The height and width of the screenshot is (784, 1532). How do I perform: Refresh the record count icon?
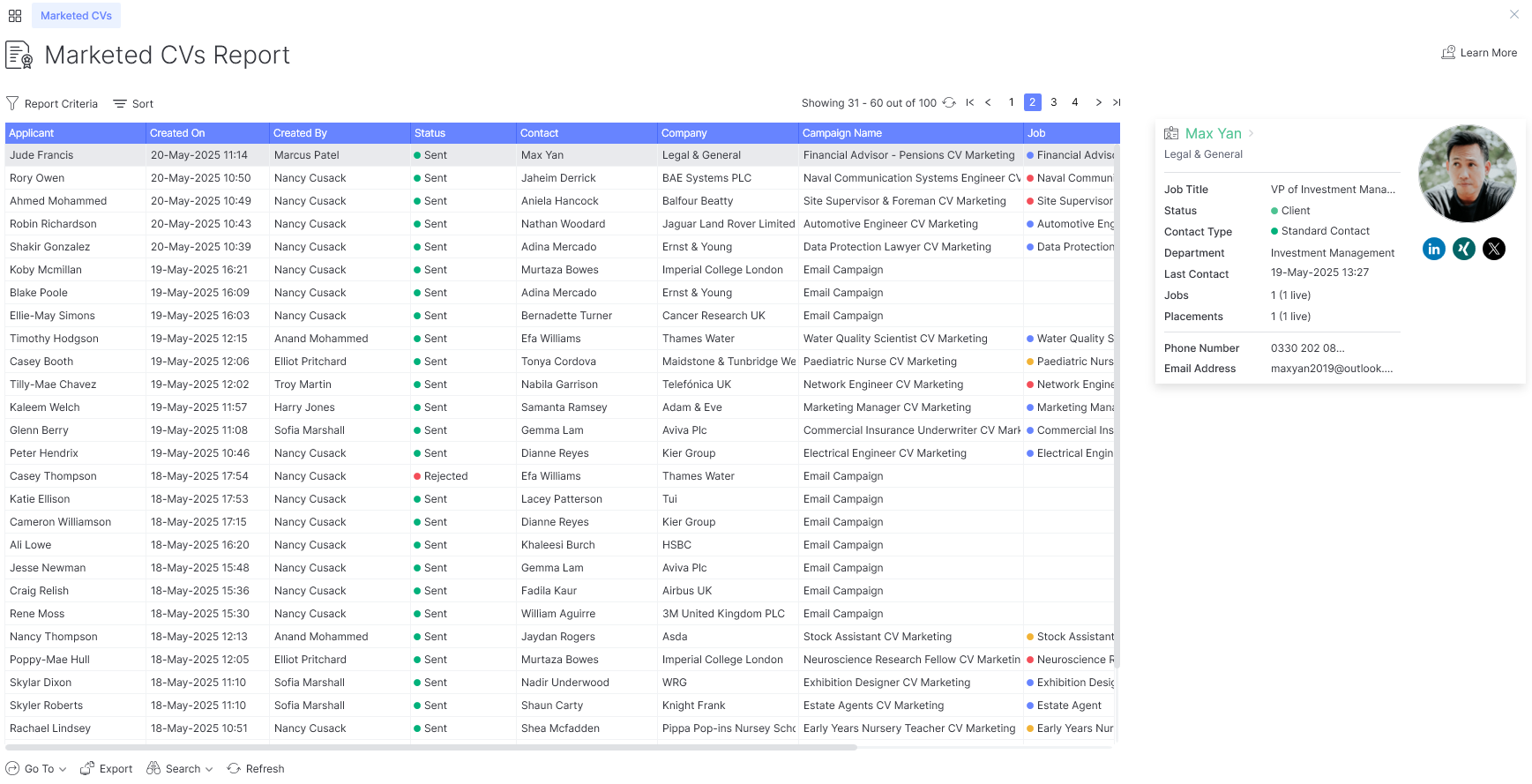(949, 102)
